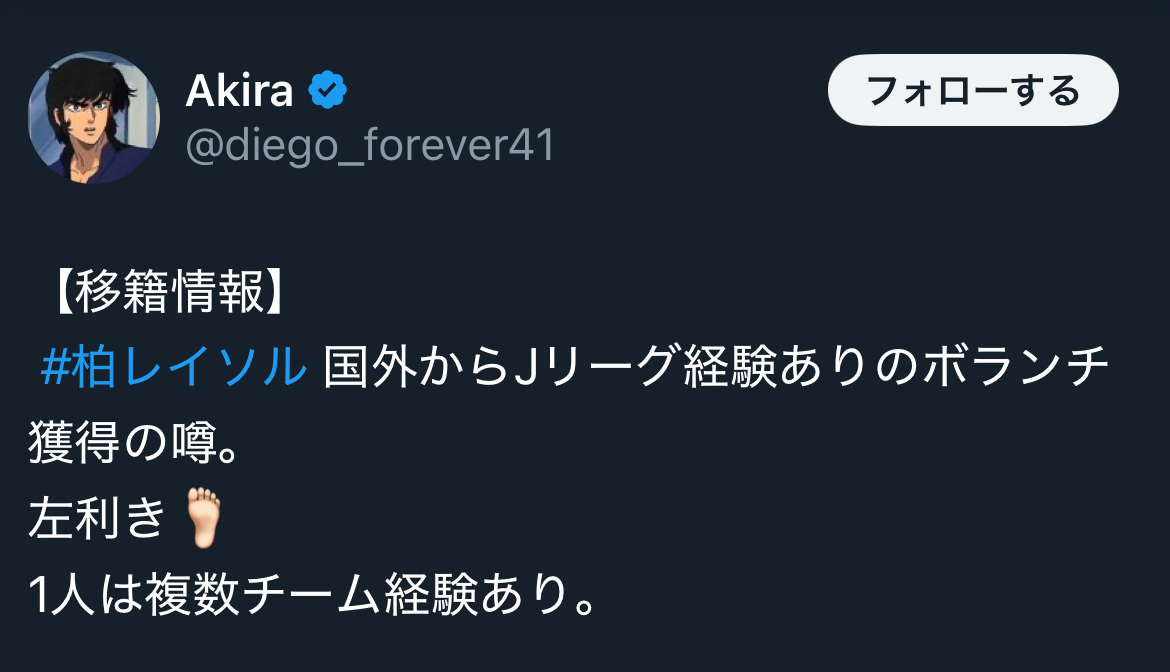The height and width of the screenshot is (672, 1170).
Task: Click the 獲得 characters in the tweet
Action: pyautogui.click(x=74, y=442)
